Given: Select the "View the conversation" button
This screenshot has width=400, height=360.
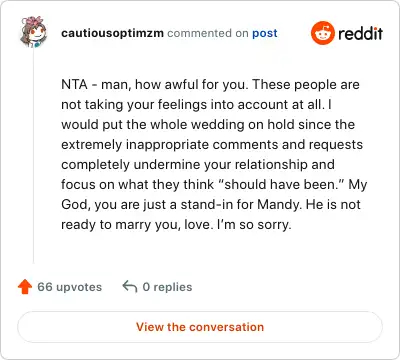Looking at the screenshot, I should click(200, 327).
